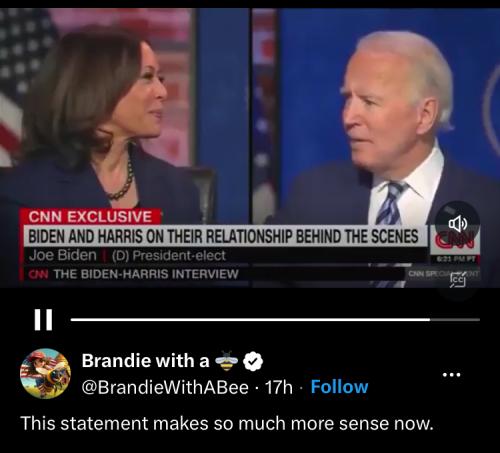Click the headline about relationship behind the scenes
Screen dimensions: 500x453
coord(223,236)
